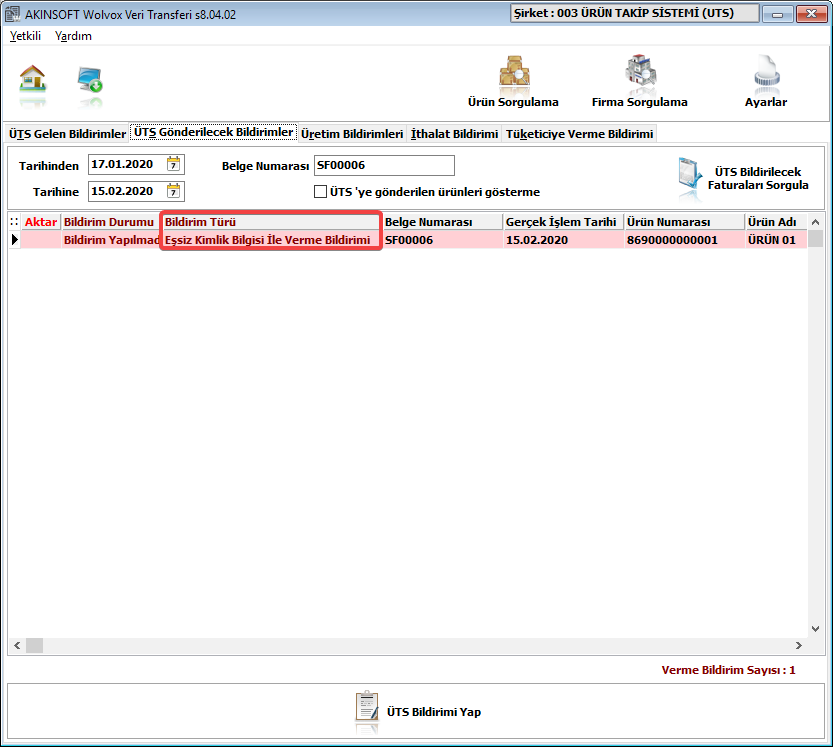
Task: Click the home house icon
Action: (33, 78)
